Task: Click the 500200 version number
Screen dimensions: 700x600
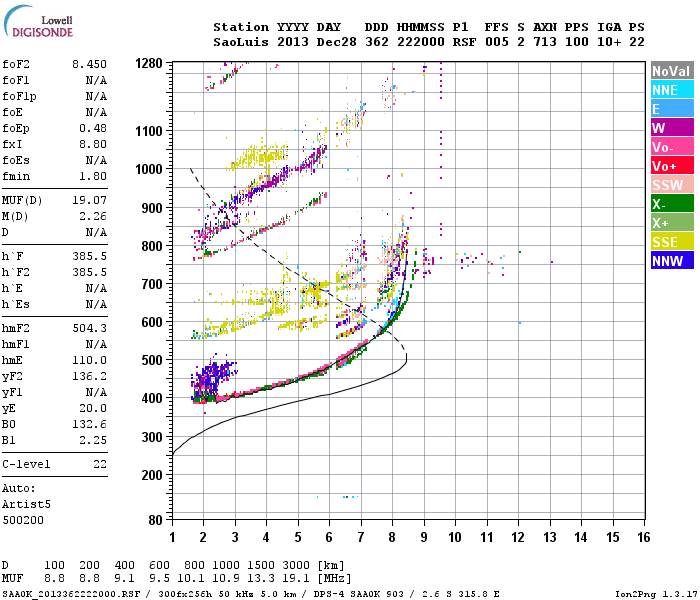Action: tap(23, 521)
